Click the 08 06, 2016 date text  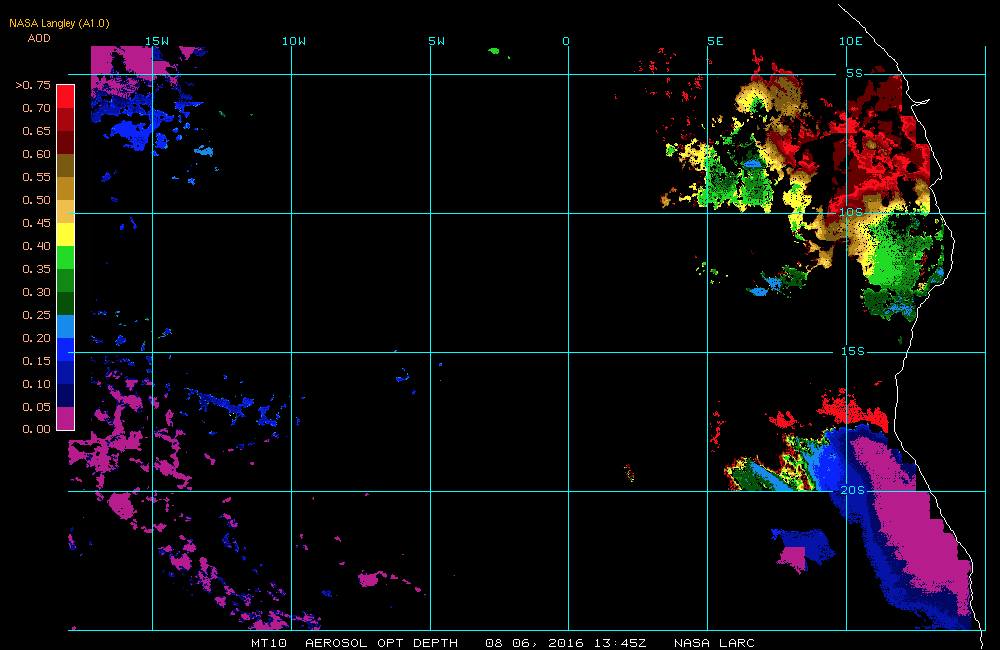tap(534, 643)
